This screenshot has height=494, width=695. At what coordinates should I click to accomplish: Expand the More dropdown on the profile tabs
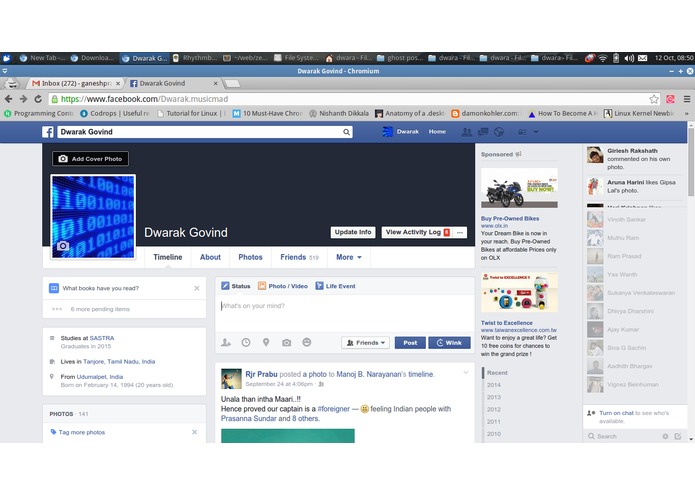348,257
